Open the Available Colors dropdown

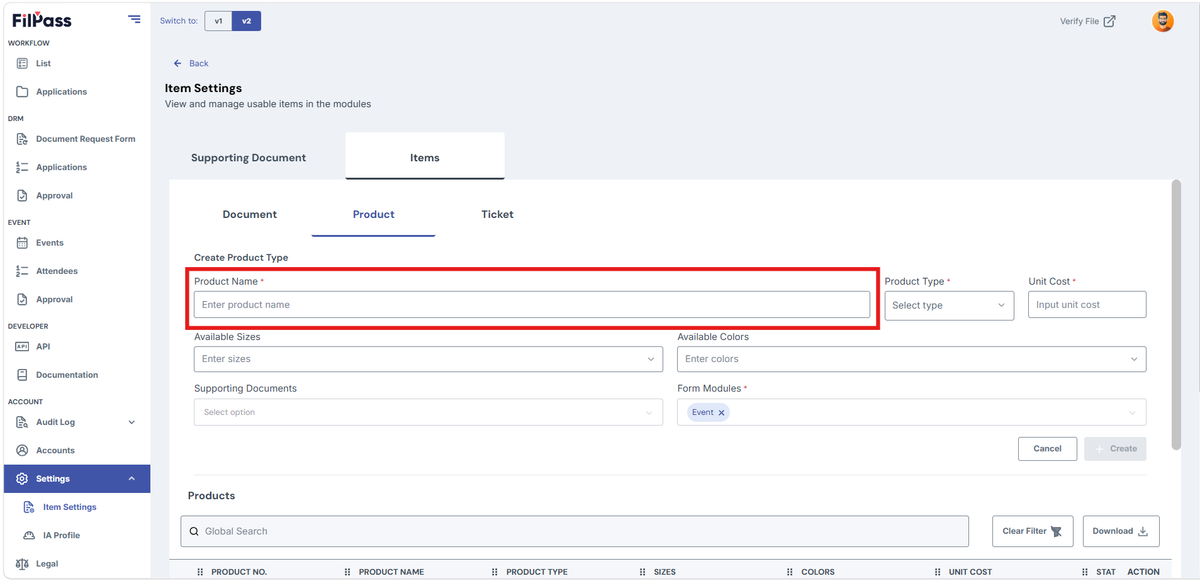[912, 359]
